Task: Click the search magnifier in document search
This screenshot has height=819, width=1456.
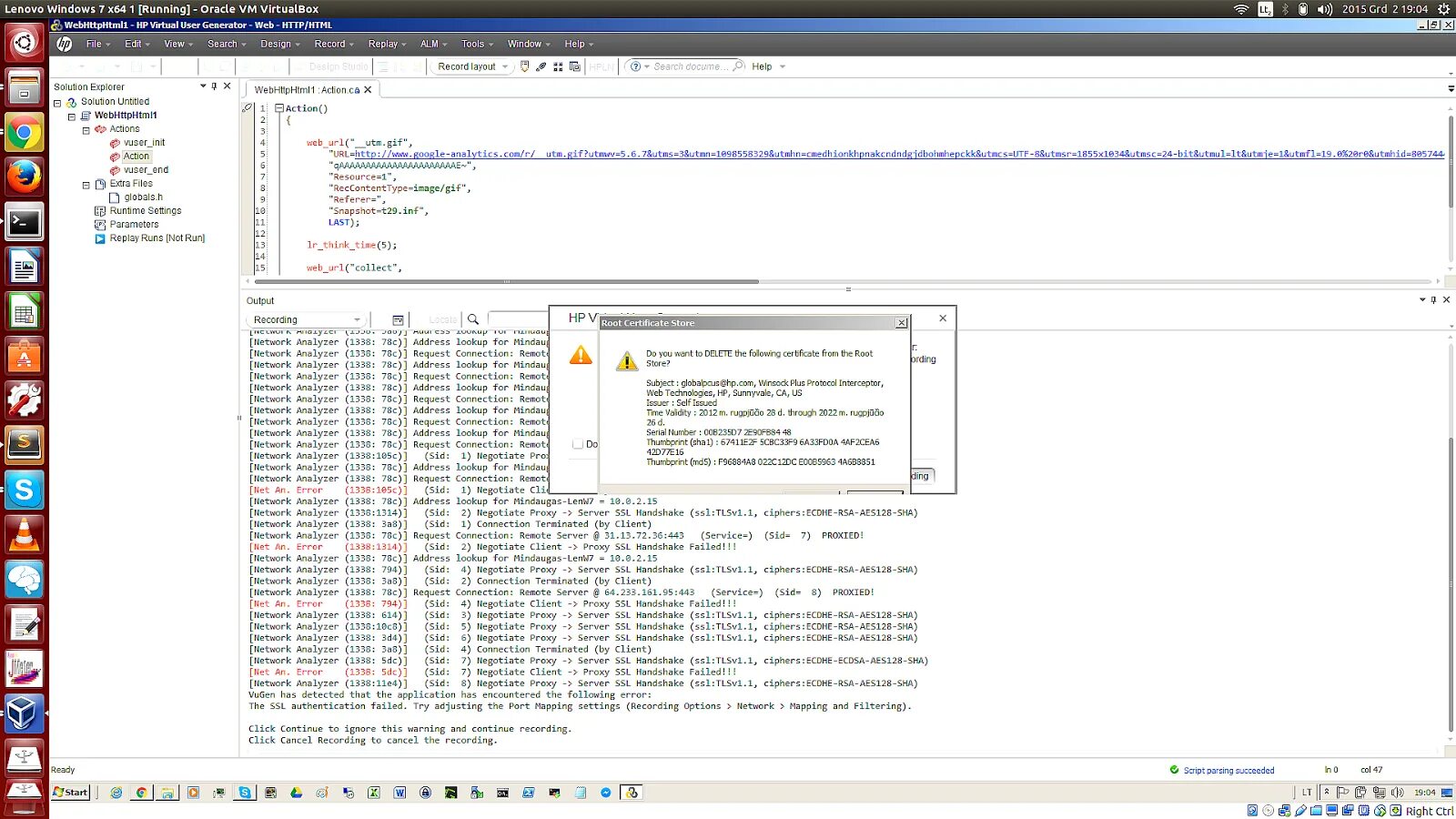Action: (x=738, y=66)
